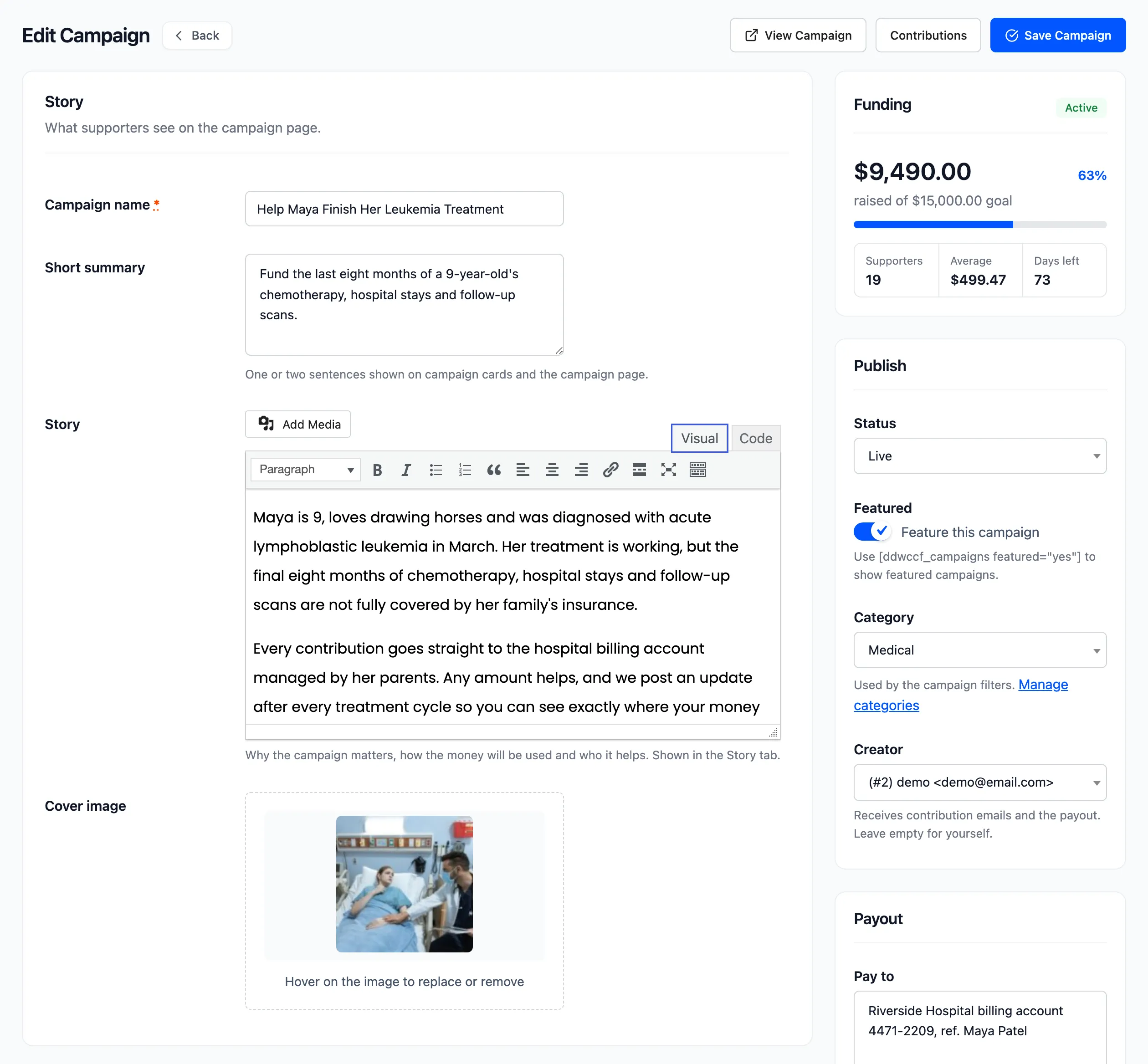Apply blockquote formatting
This screenshot has width=1148, height=1064.
494,470
